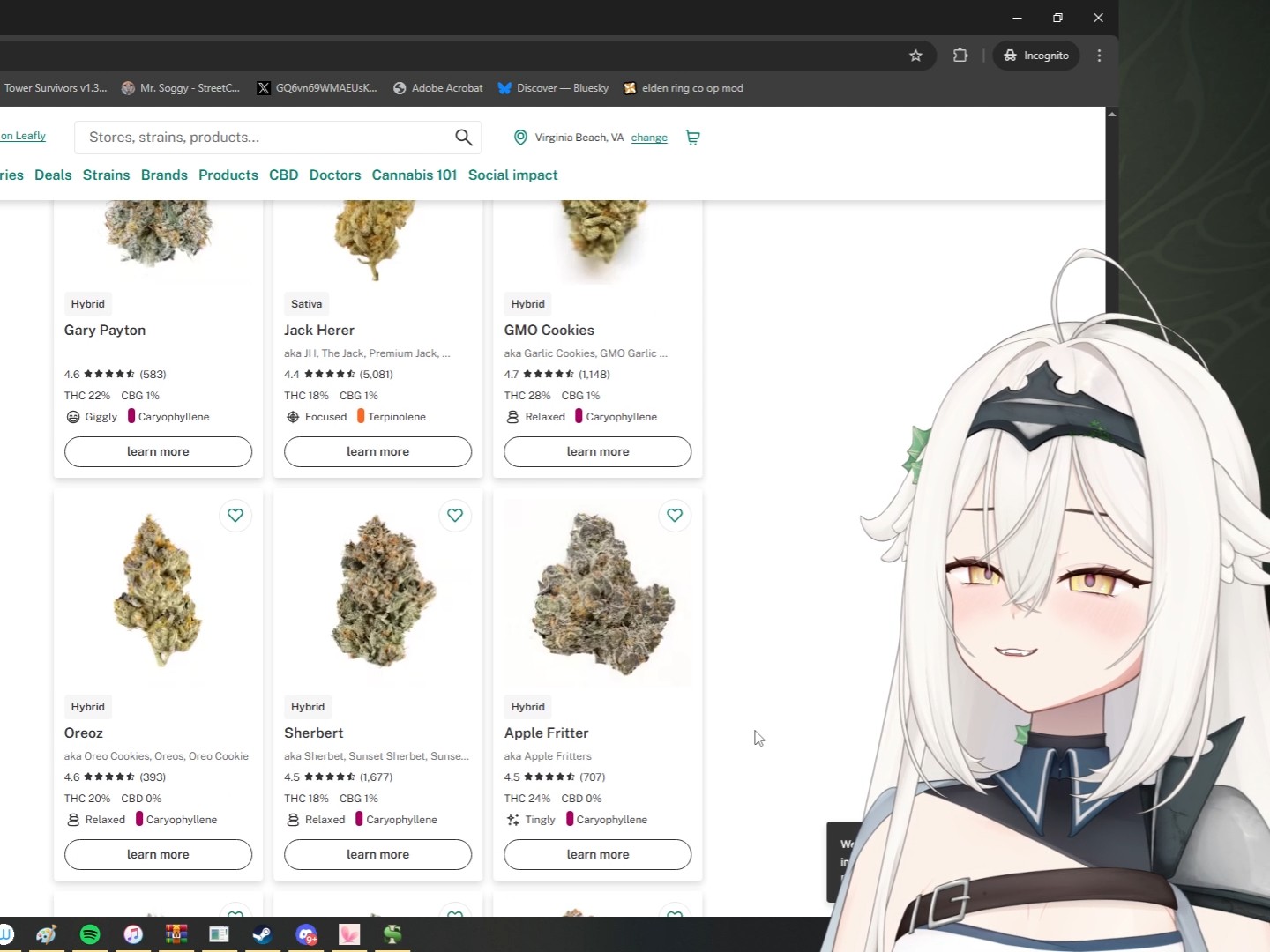Click the Relaxed effect icon on GMO Cookies
Viewport: 1270px width, 952px height.
(x=512, y=417)
